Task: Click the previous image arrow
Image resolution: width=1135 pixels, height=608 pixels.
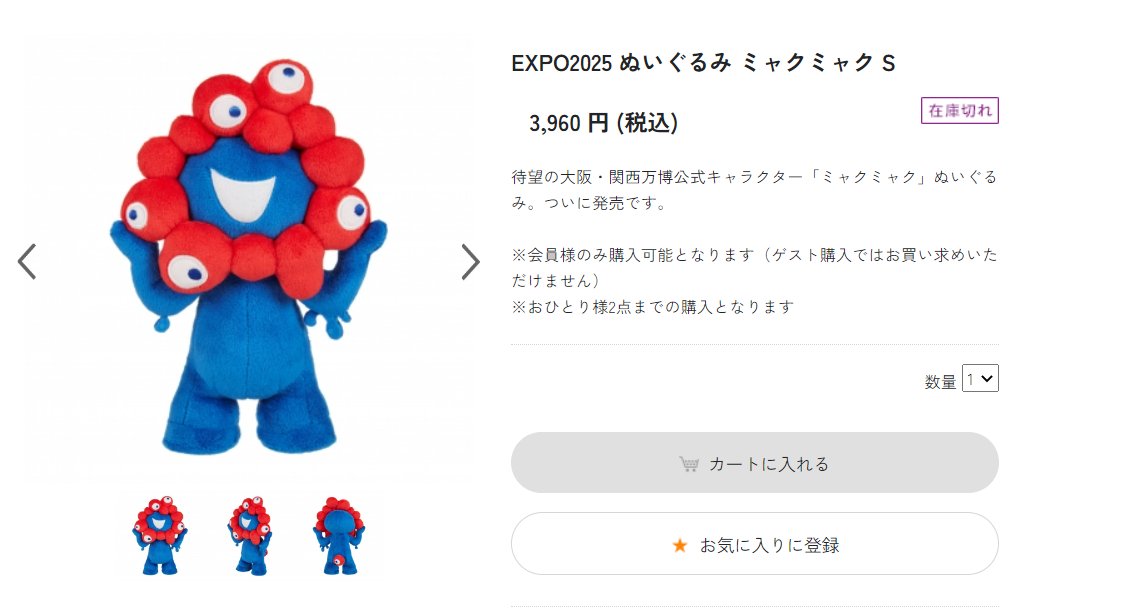Action: (x=27, y=262)
